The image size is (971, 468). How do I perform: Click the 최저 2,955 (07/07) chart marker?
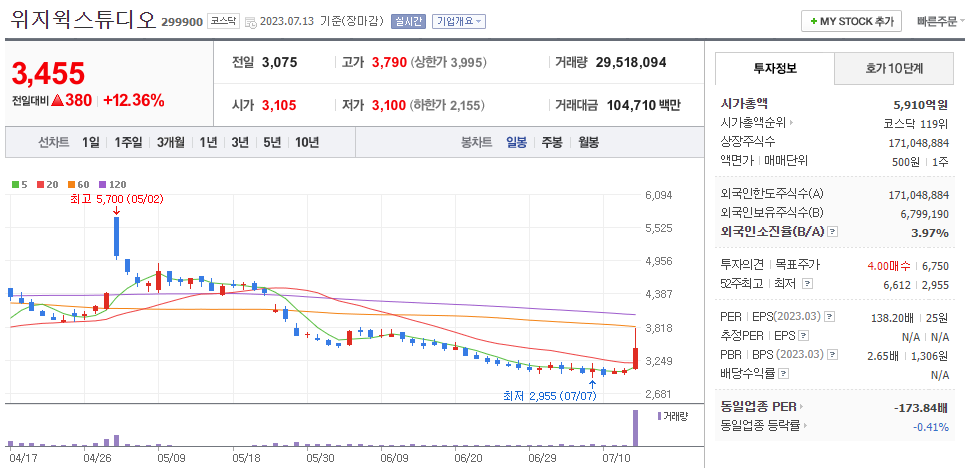click(x=550, y=396)
